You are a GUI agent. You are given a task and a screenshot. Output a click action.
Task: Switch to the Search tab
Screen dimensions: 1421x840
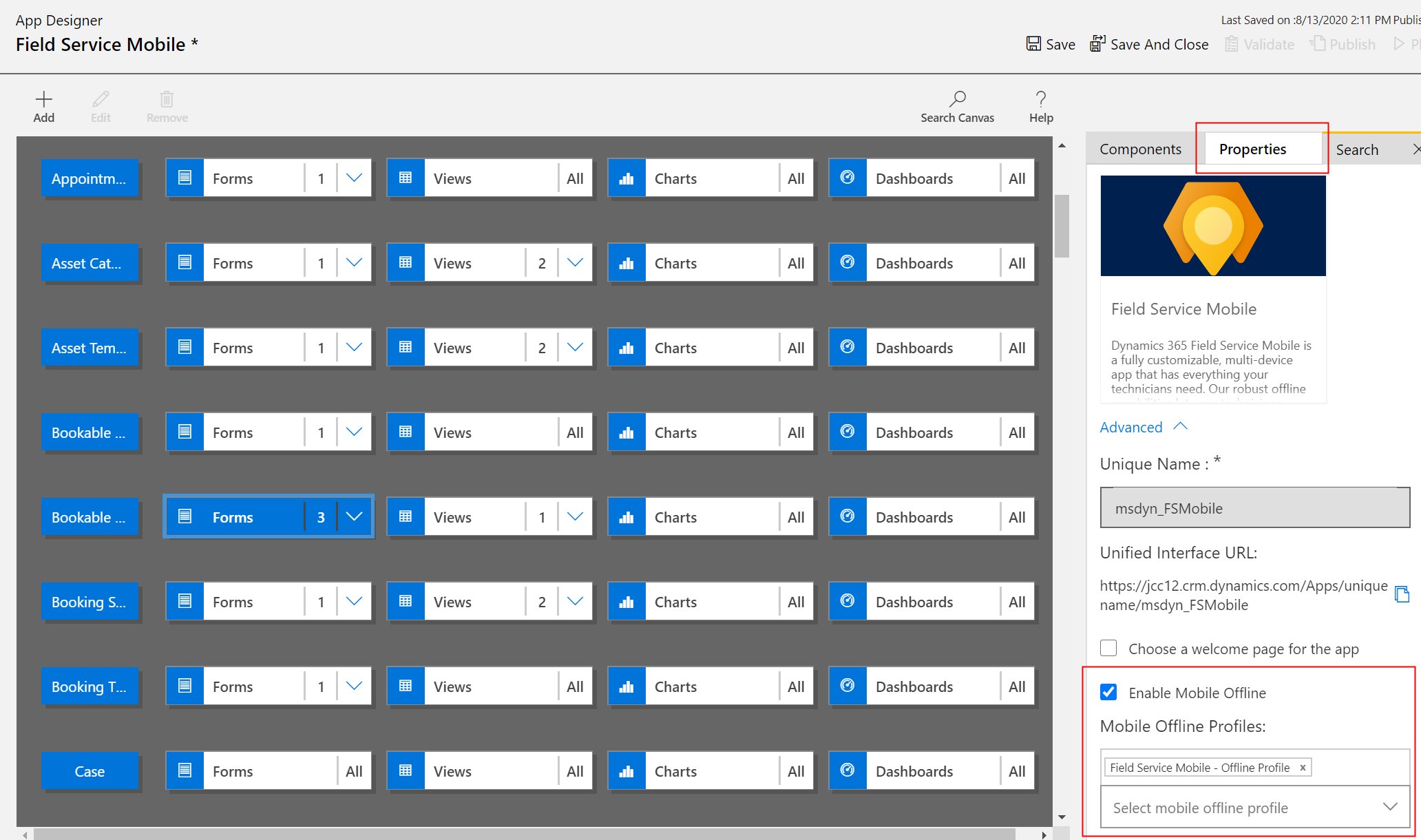coord(1357,149)
